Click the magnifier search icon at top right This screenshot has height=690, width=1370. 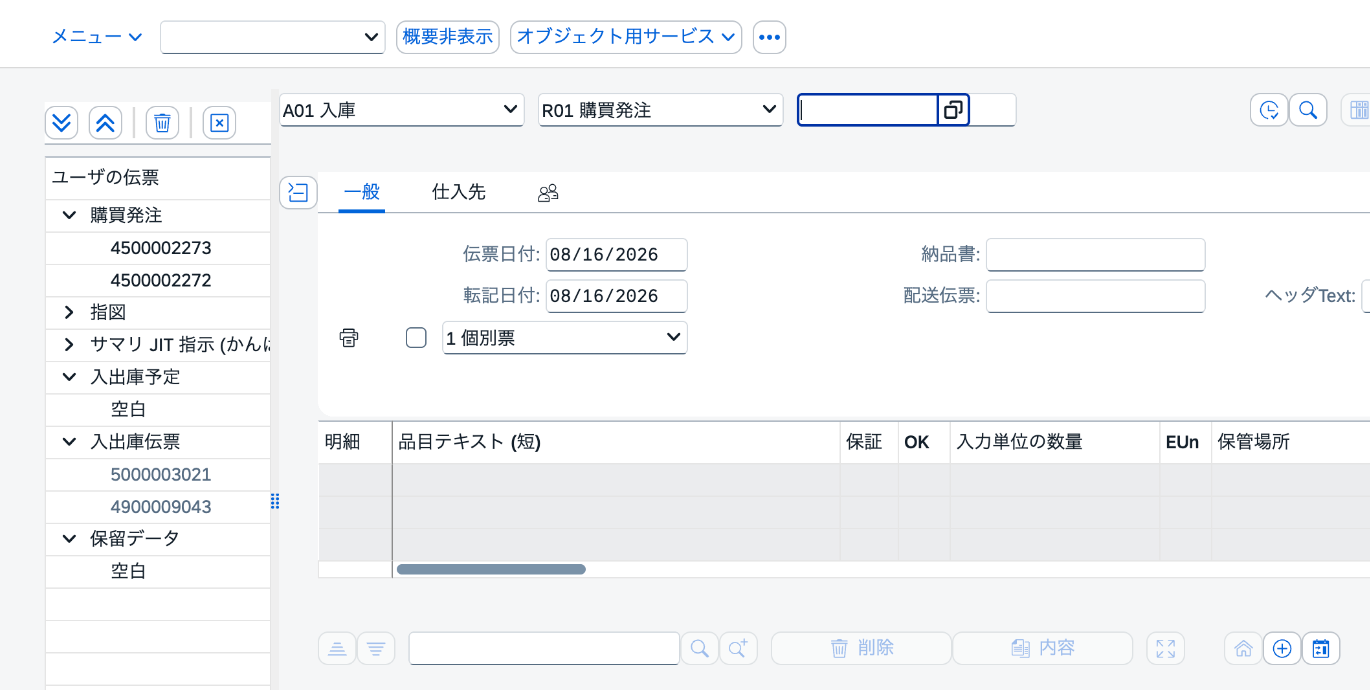1308,110
